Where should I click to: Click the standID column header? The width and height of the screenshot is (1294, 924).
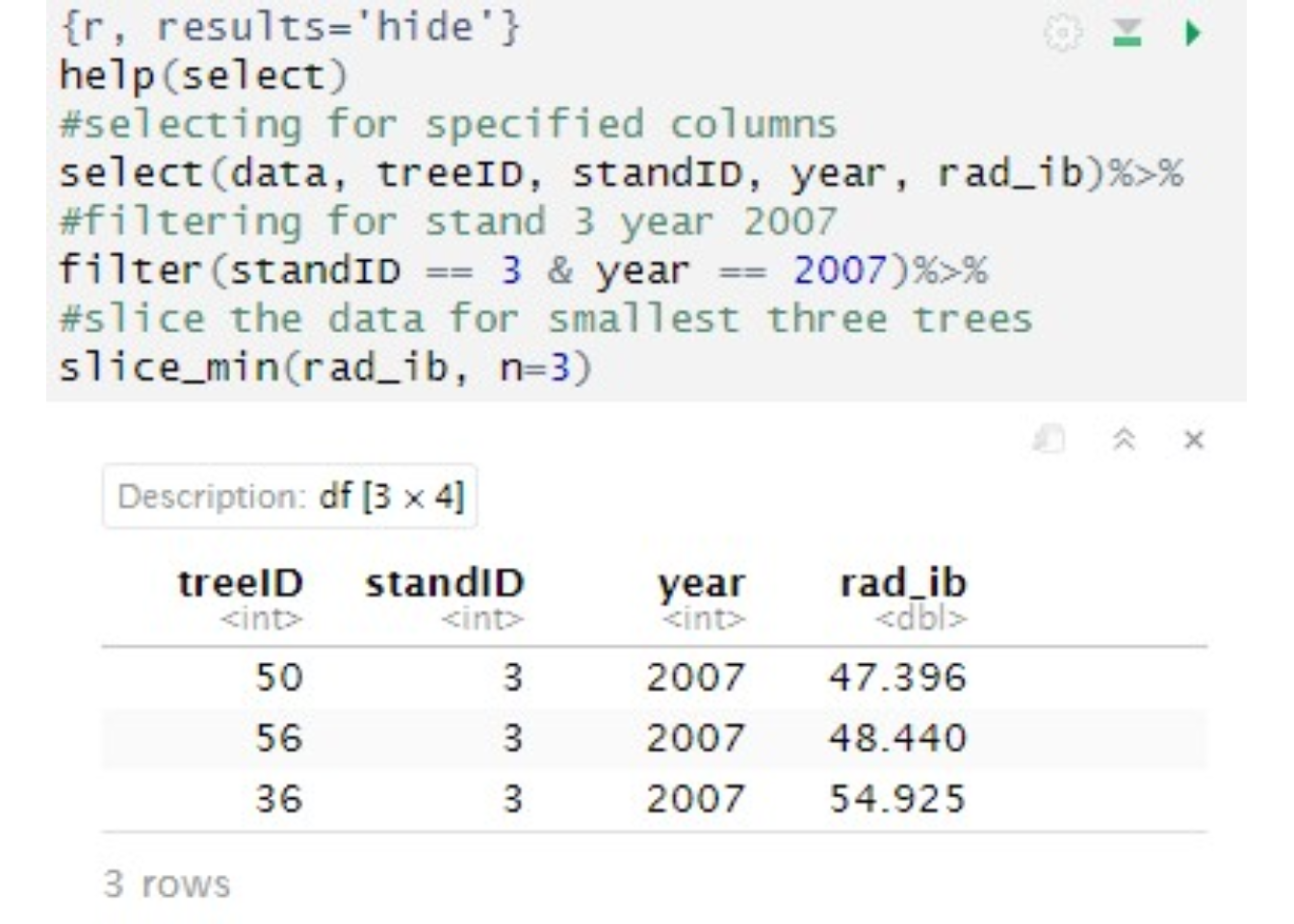(444, 583)
